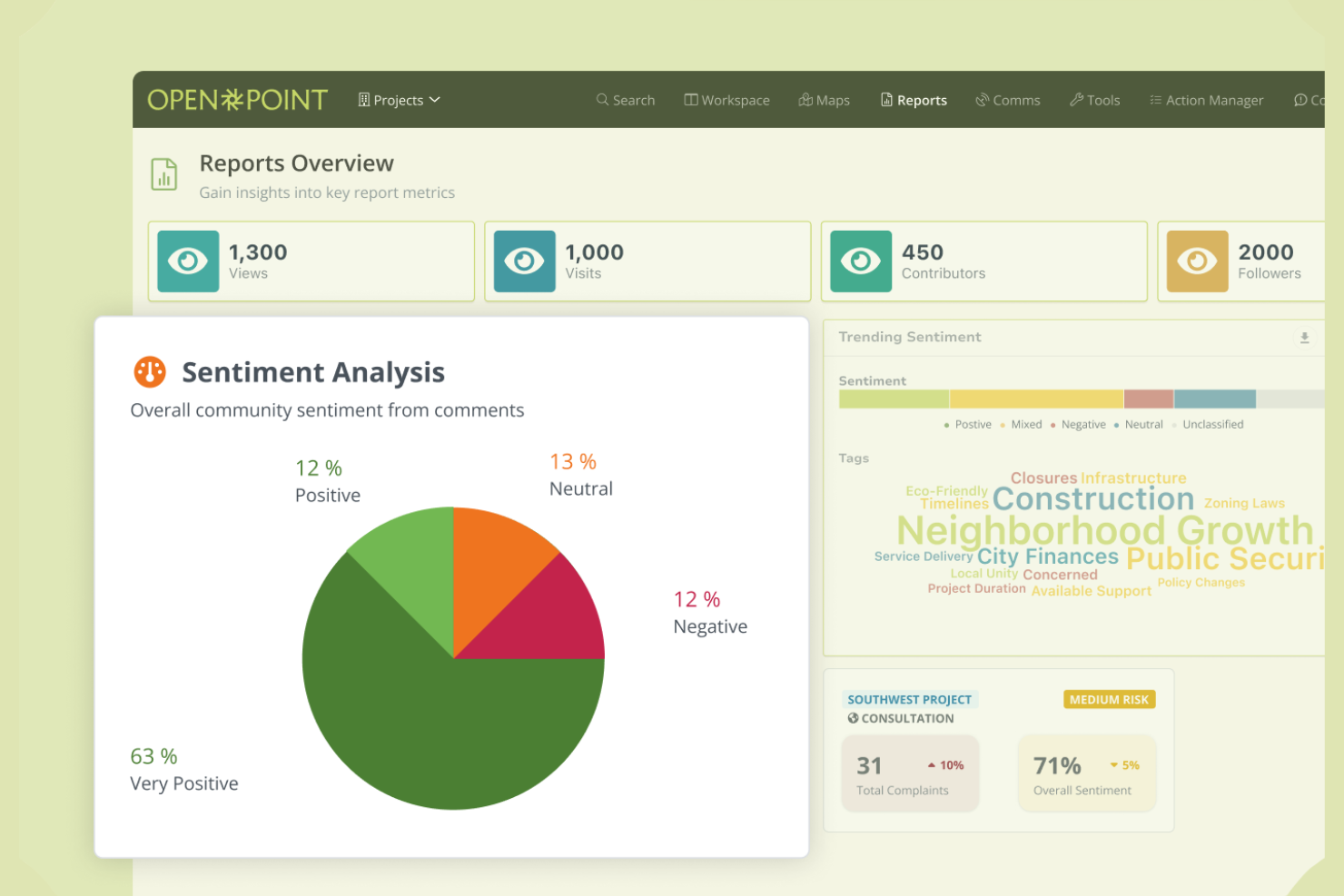Click the eye icon on the Views card
Screen dimensions: 1344x896
pos(188,261)
